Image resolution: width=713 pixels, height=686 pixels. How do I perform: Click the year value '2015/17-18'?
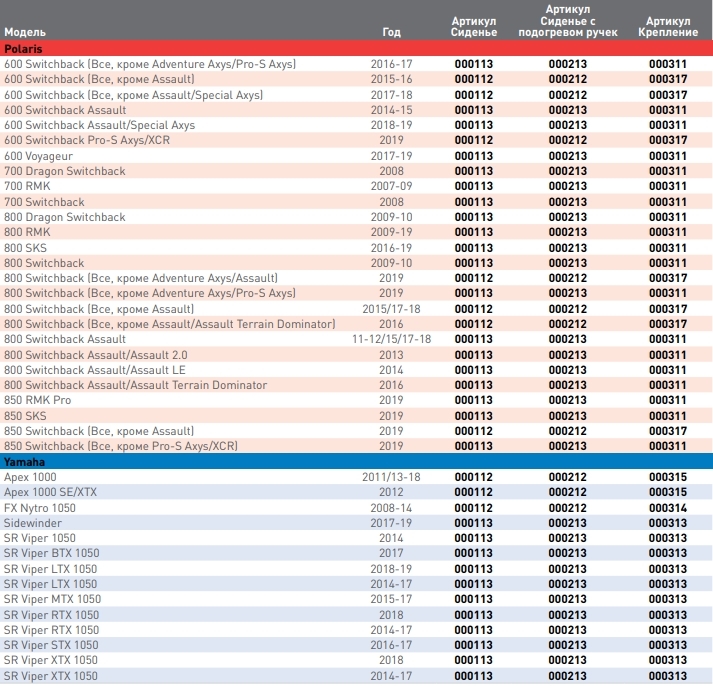pos(391,309)
